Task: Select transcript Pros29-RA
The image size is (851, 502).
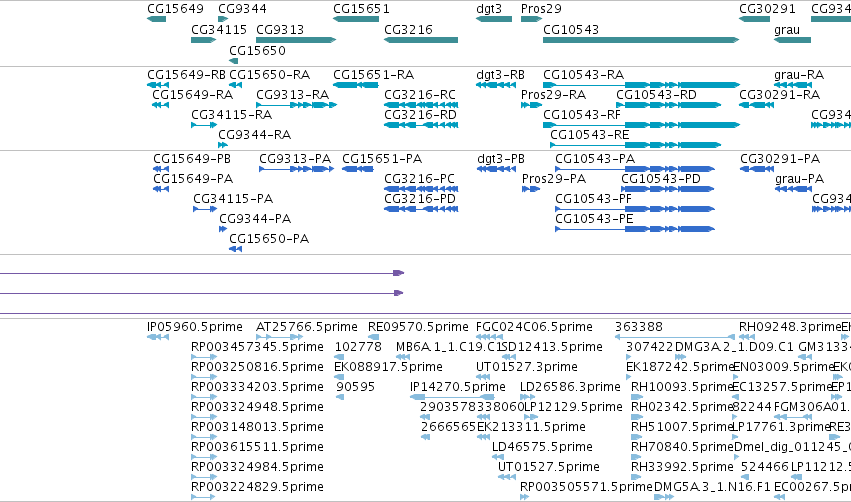Action: point(554,95)
